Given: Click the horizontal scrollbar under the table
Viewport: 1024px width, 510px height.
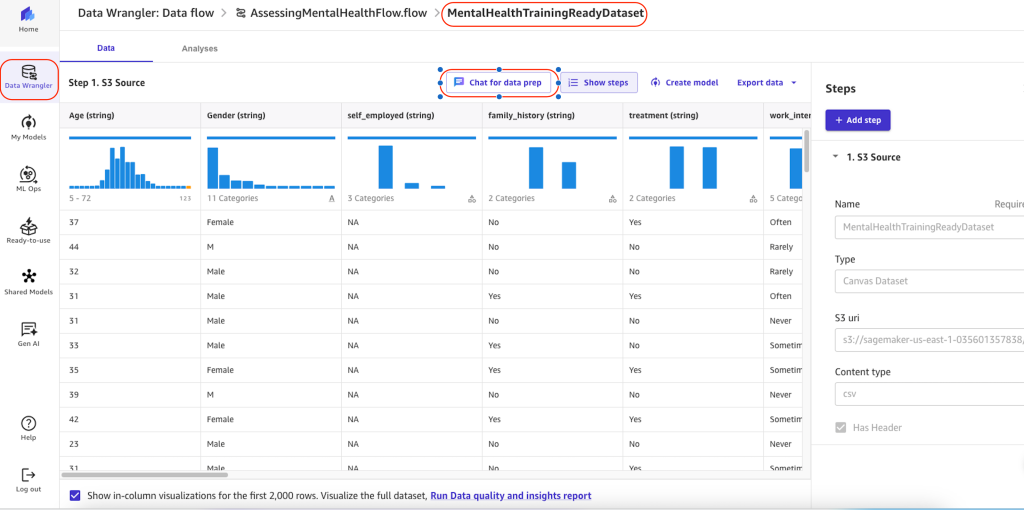Looking at the screenshot, I should (x=145, y=475).
